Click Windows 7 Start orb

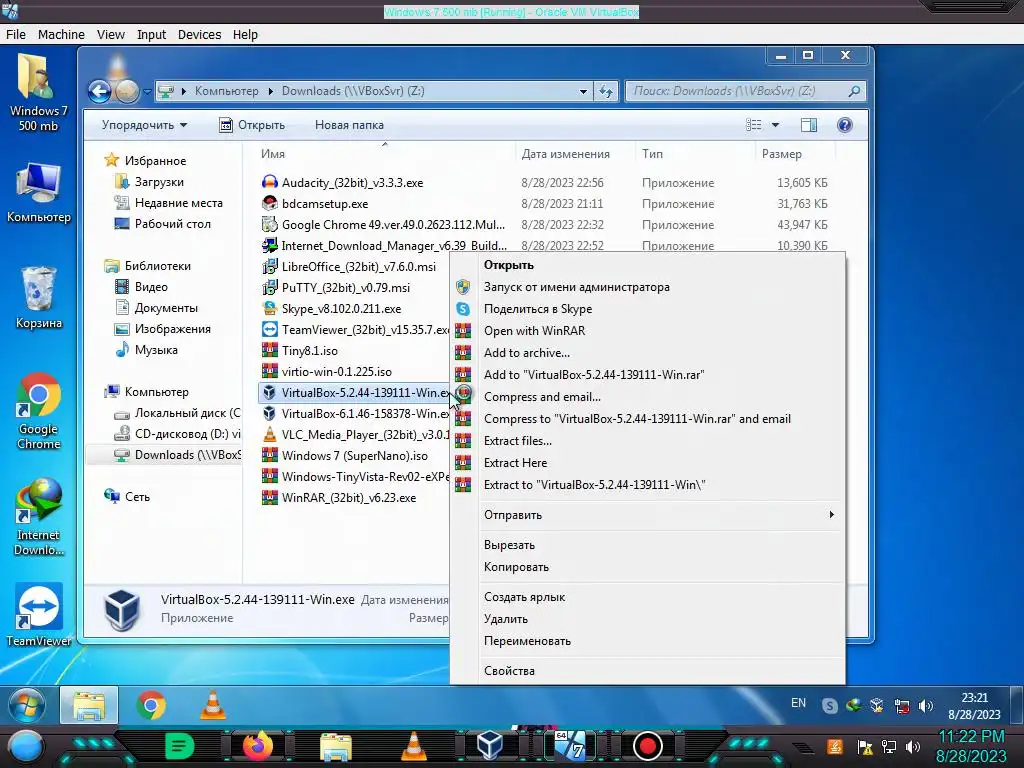27,705
